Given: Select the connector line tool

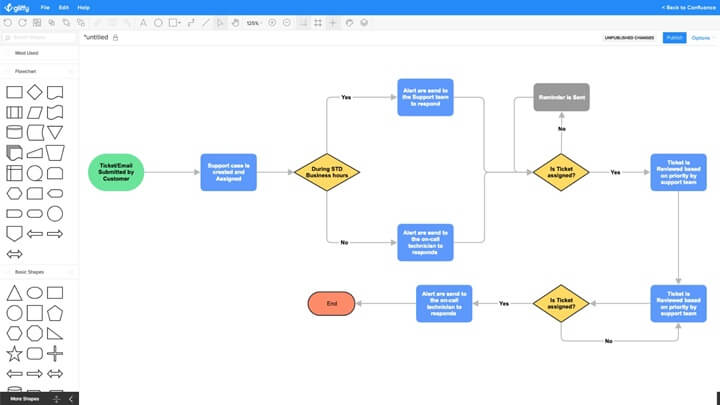Looking at the screenshot, I should [x=191, y=22].
